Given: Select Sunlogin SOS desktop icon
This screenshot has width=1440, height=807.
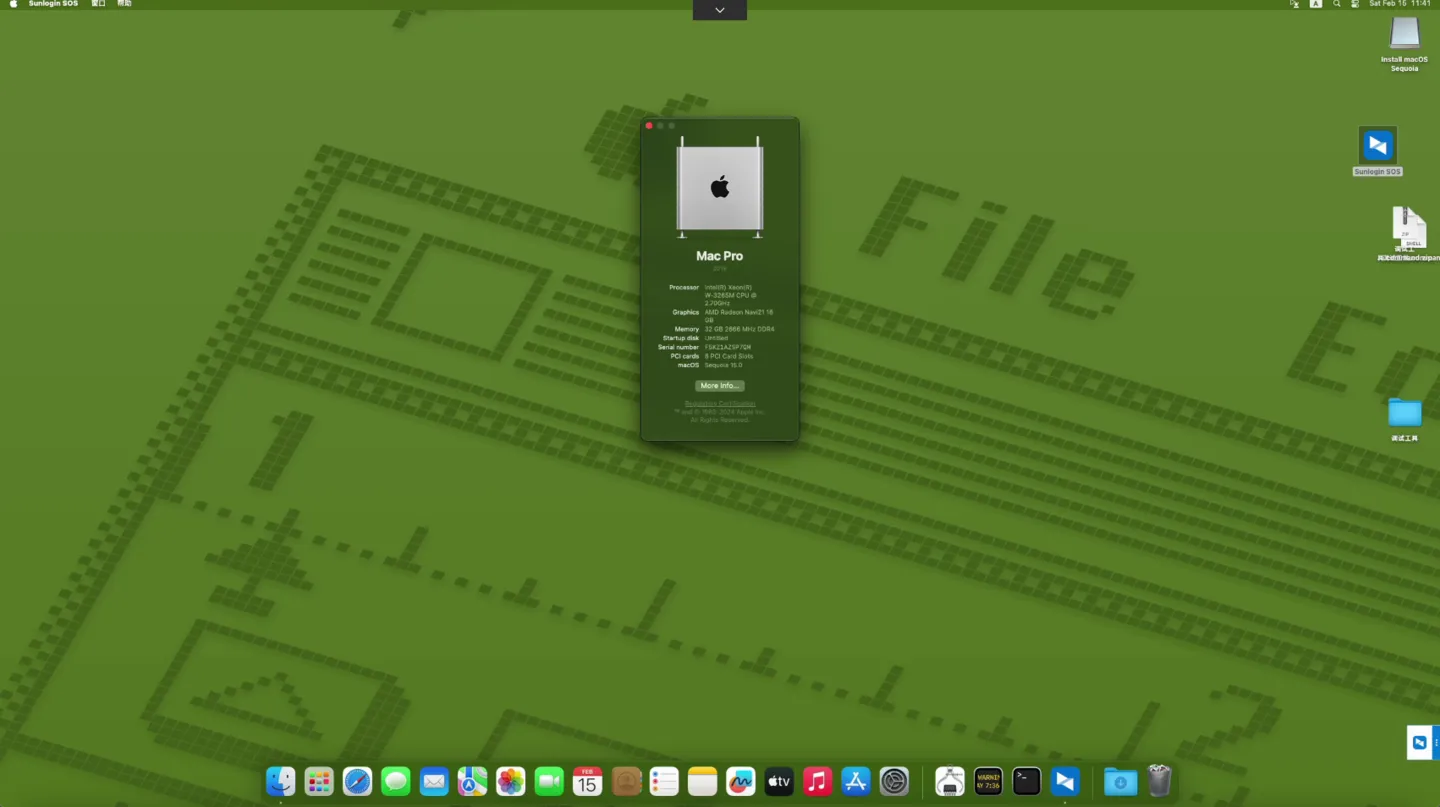Looking at the screenshot, I should (x=1377, y=146).
